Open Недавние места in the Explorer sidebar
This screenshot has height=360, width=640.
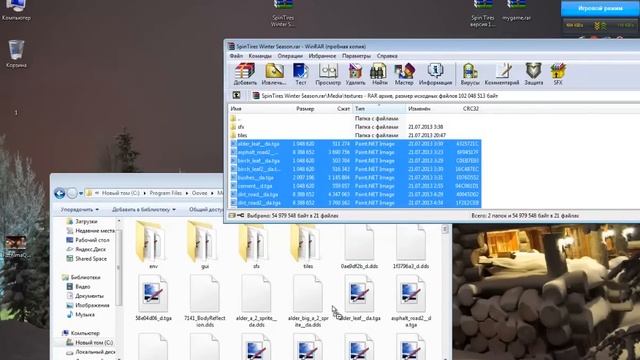click(90, 231)
